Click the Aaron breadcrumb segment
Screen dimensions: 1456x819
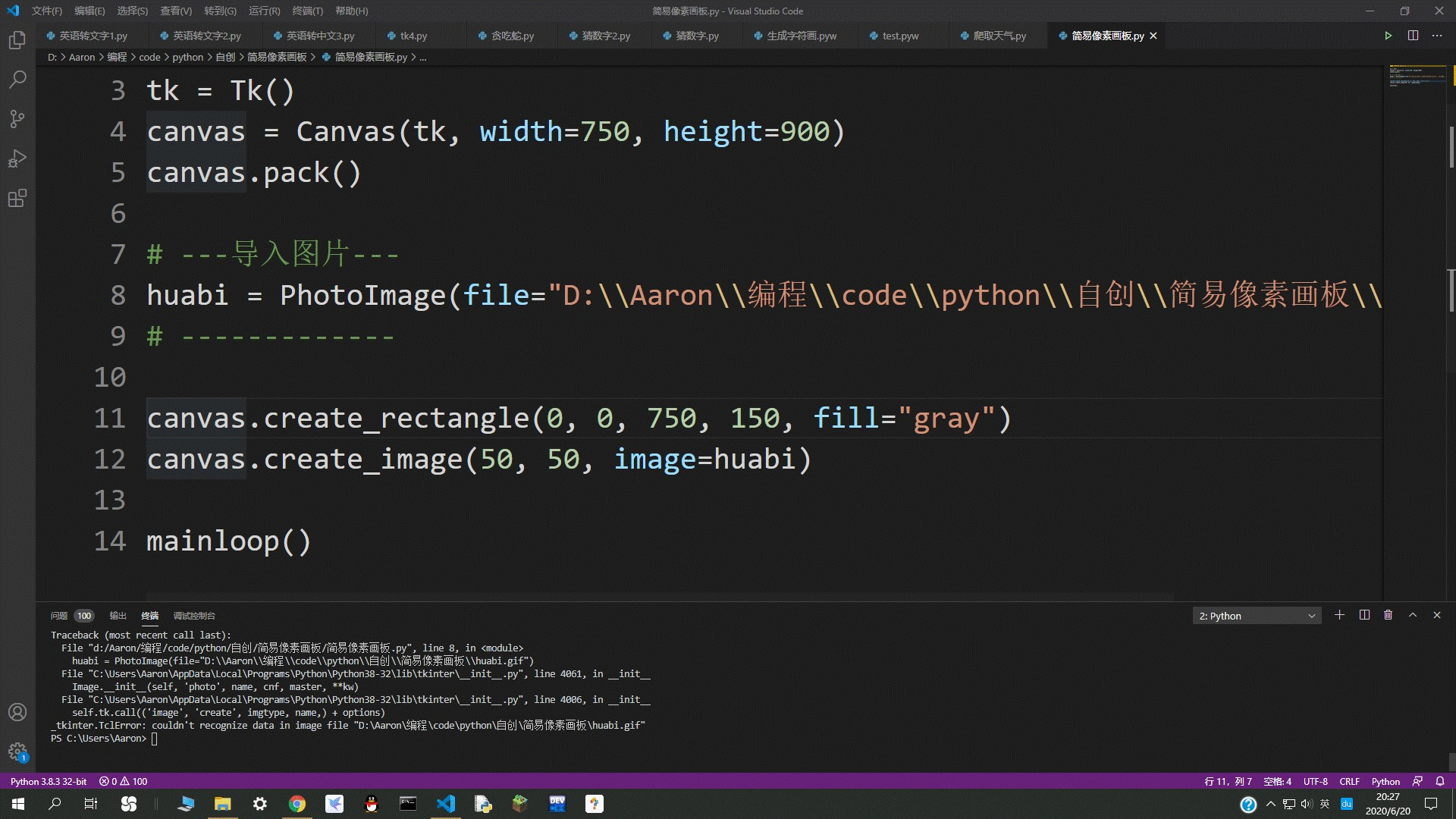click(82, 57)
